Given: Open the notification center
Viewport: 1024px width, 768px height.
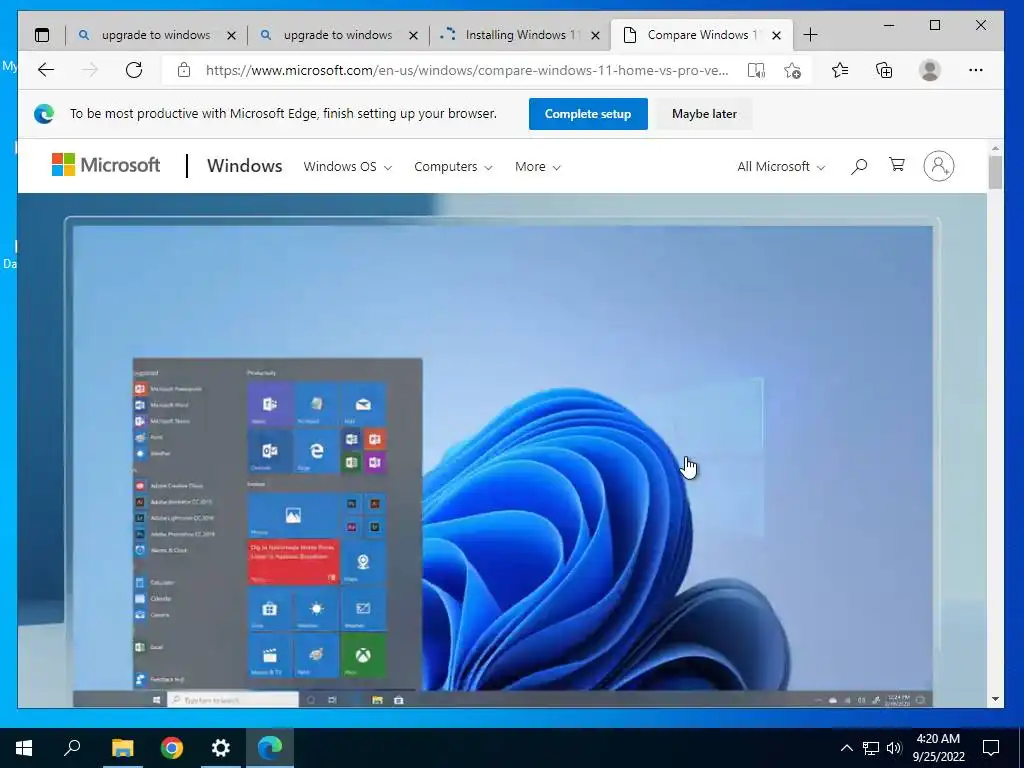Looking at the screenshot, I should [x=991, y=748].
